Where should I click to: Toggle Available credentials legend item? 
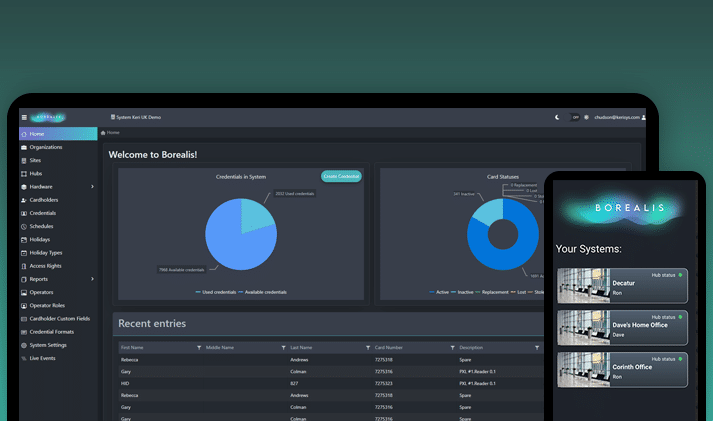262,292
